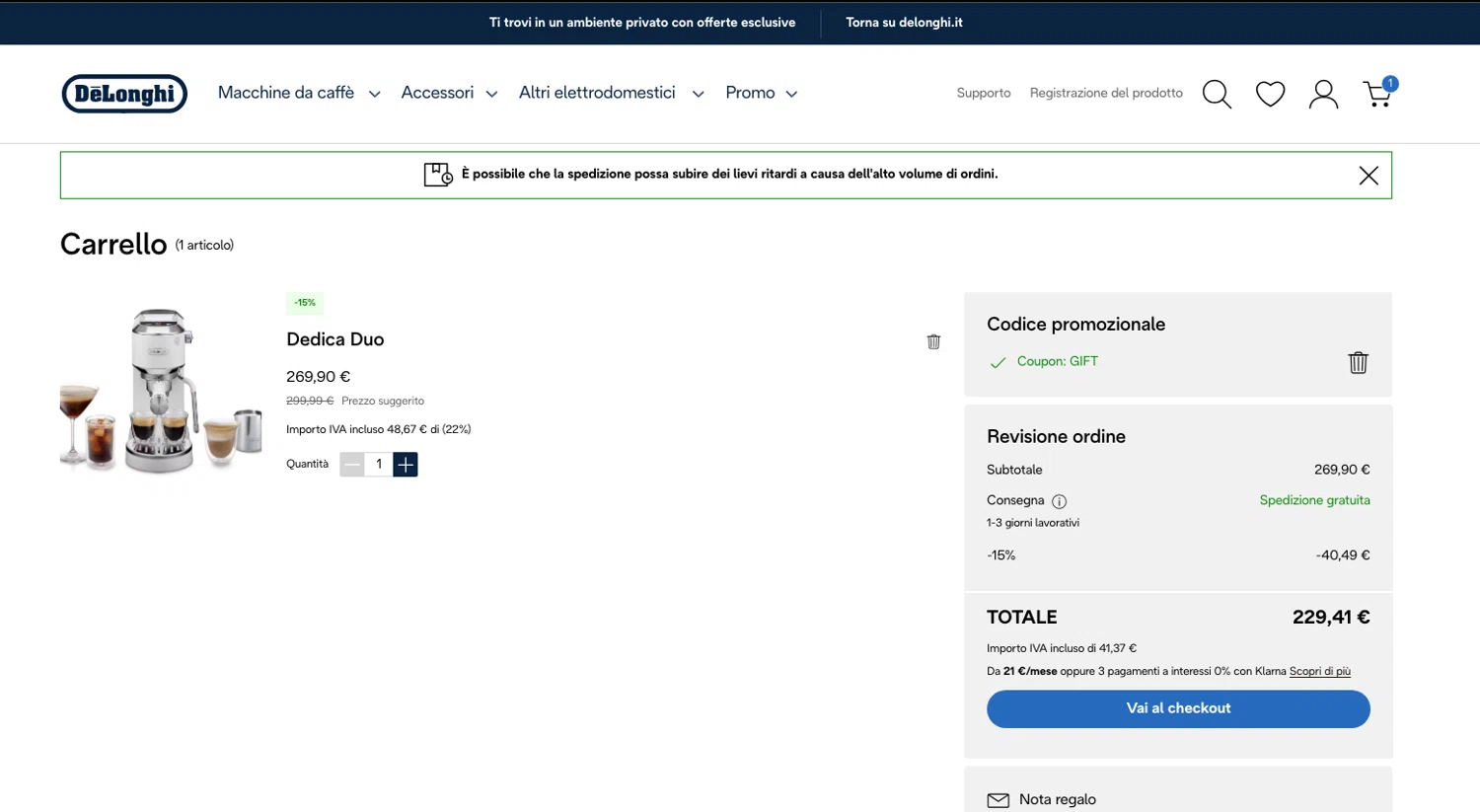Click the Codice promozionale heading
Image resolution: width=1480 pixels, height=812 pixels.
pyautogui.click(x=1075, y=325)
